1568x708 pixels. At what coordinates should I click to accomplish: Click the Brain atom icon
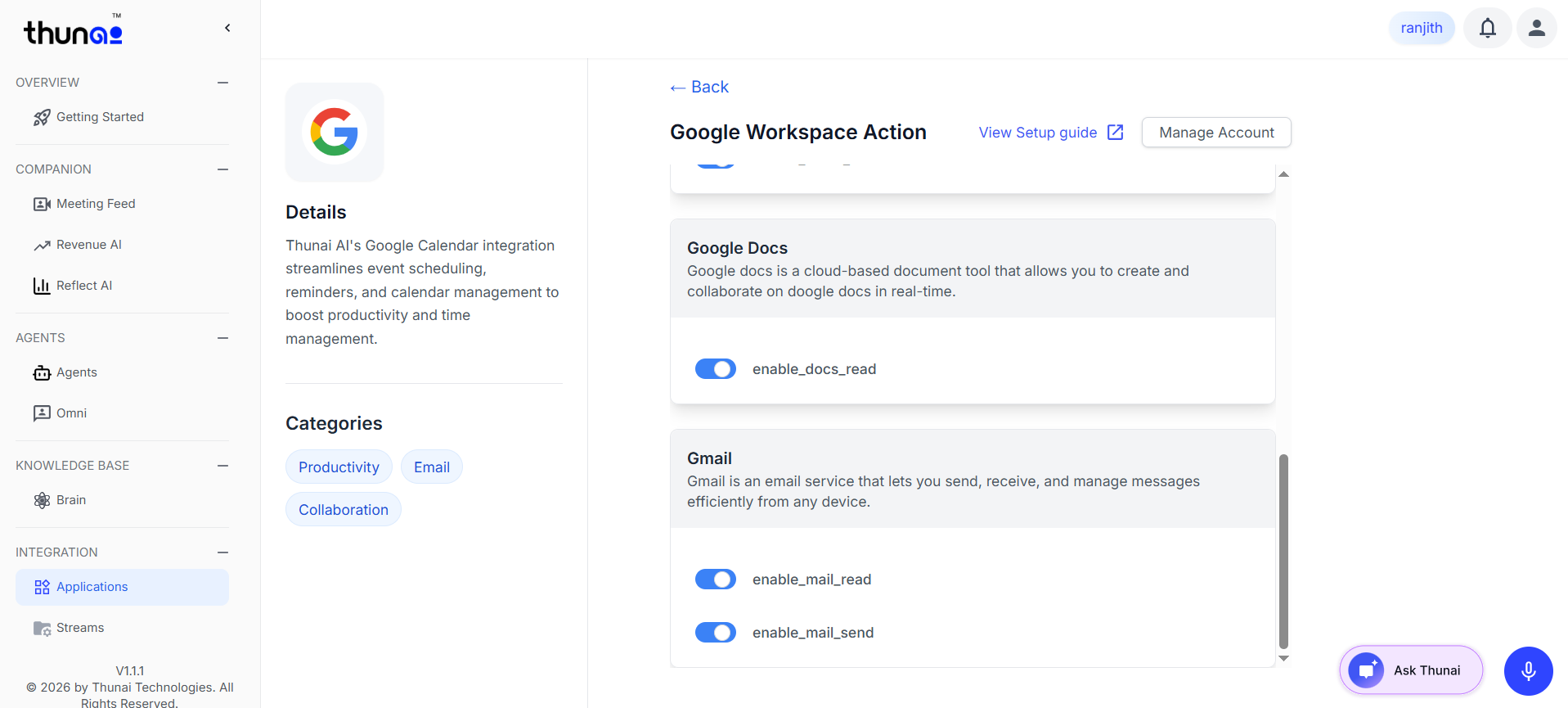click(x=42, y=500)
